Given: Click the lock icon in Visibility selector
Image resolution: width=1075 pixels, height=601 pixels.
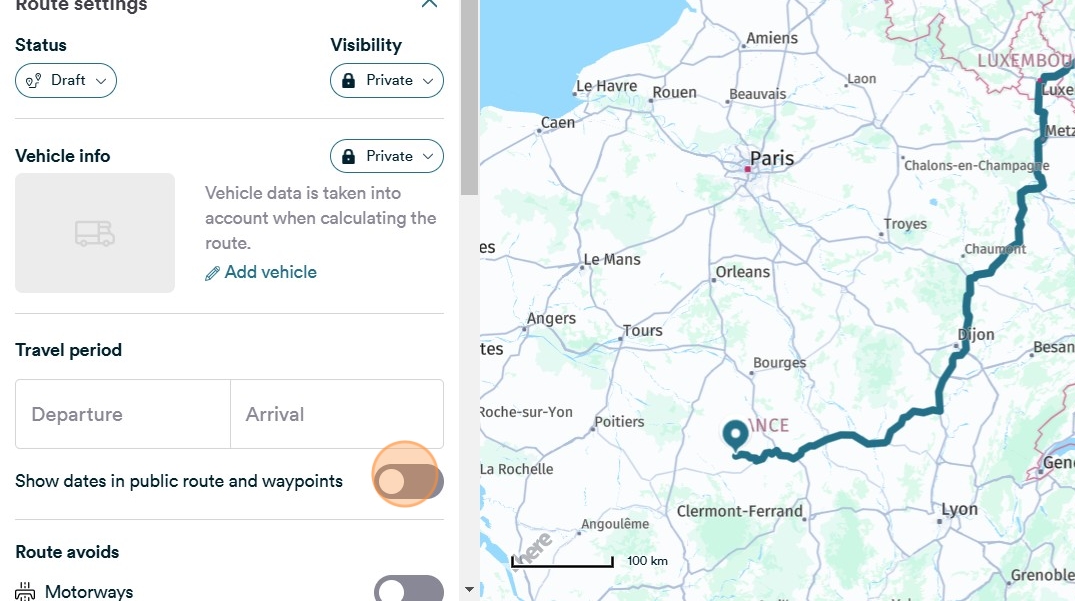Looking at the screenshot, I should [348, 81].
